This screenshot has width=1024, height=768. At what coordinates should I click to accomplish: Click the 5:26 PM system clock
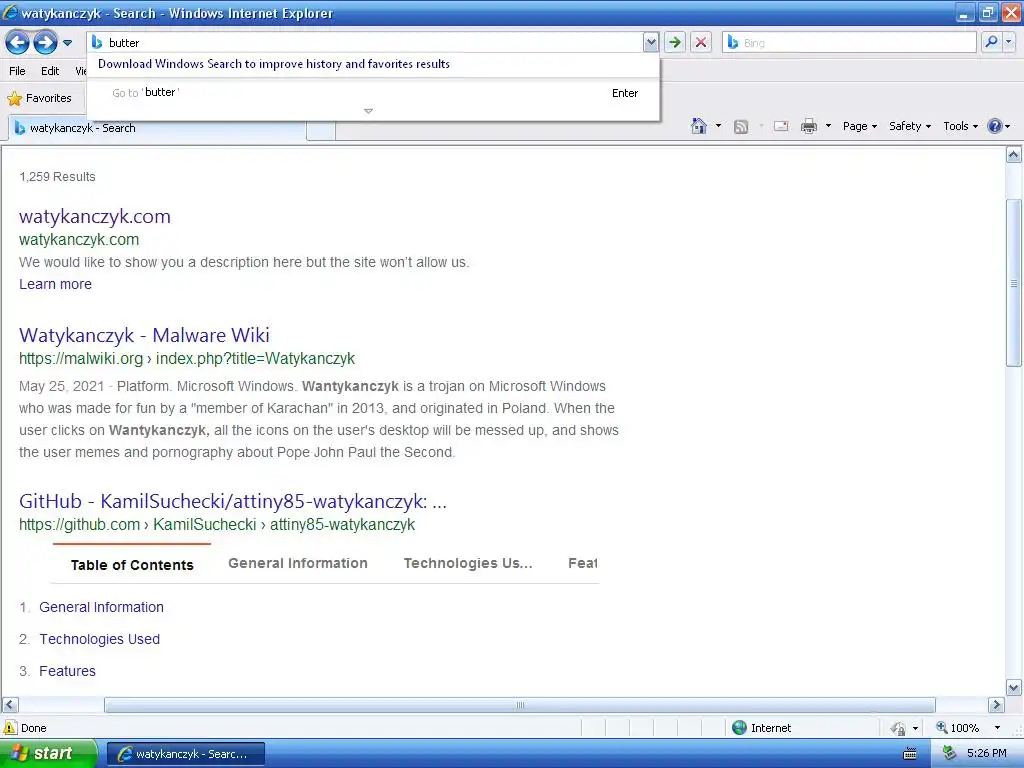[987, 754]
